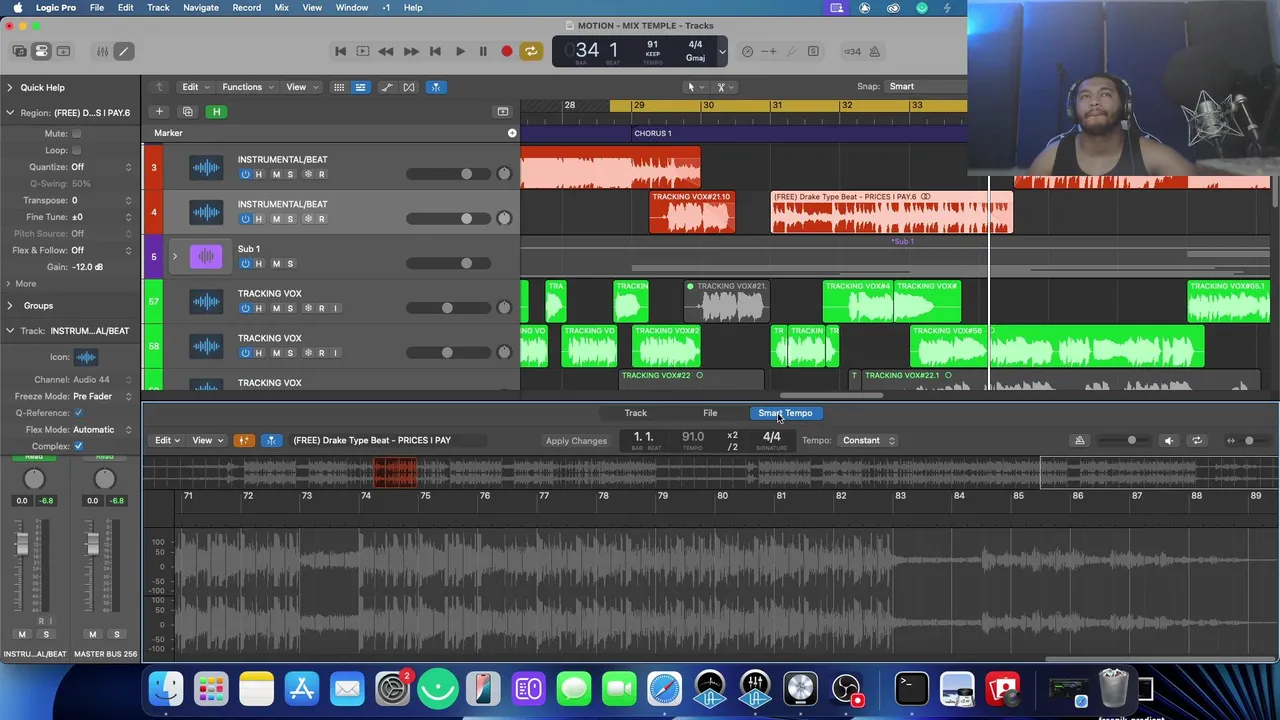1280x720 pixels.
Task: Open the editor Edit menu button
Action: coord(166,440)
